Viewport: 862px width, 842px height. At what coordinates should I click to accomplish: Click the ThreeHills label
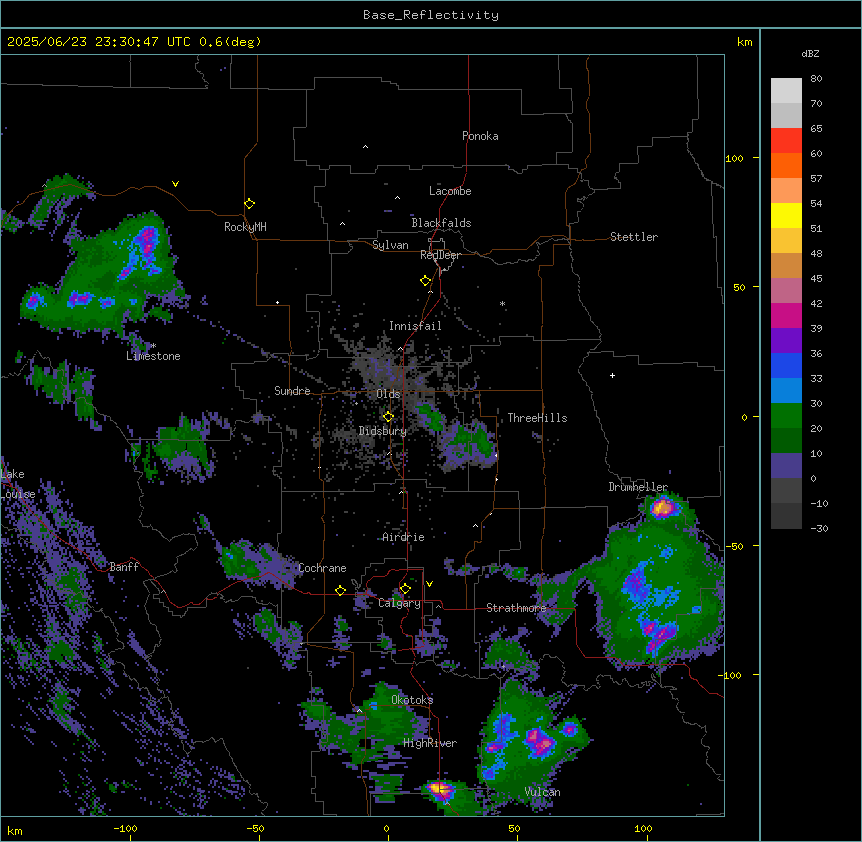pyautogui.click(x=537, y=418)
